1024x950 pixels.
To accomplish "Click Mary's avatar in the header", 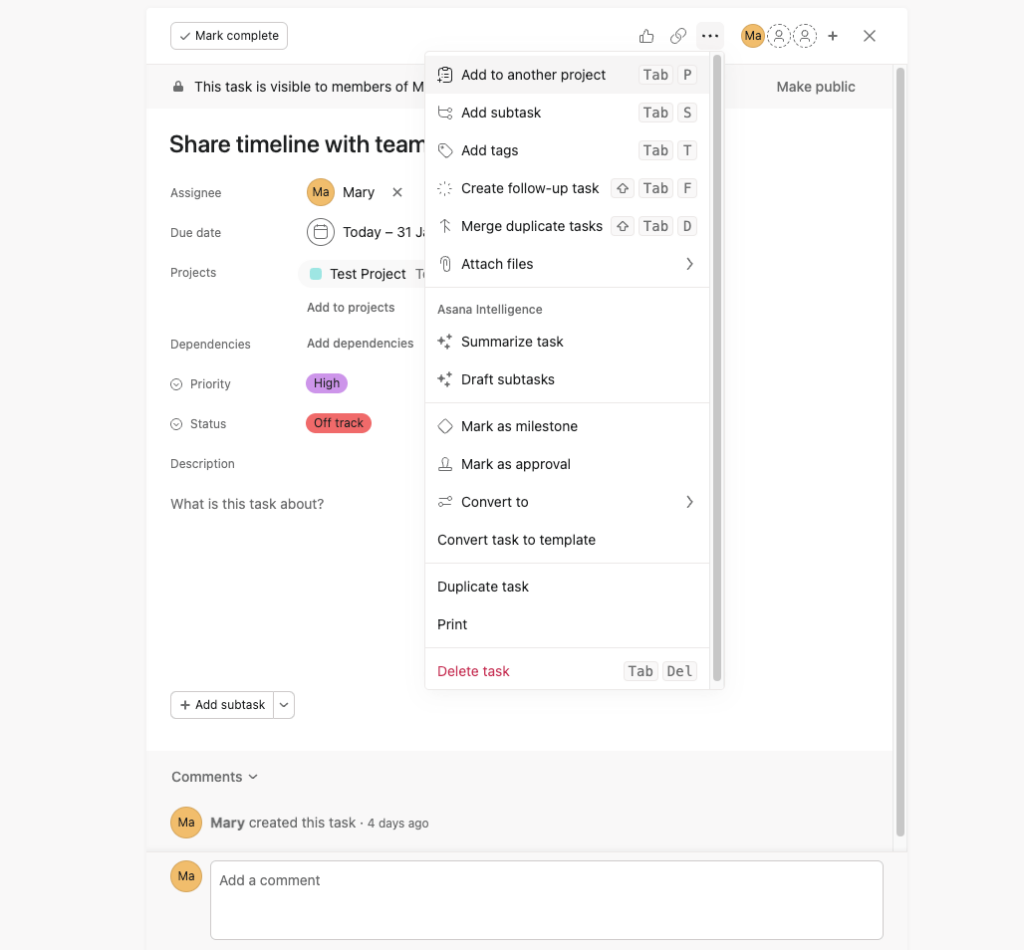I will 752,35.
